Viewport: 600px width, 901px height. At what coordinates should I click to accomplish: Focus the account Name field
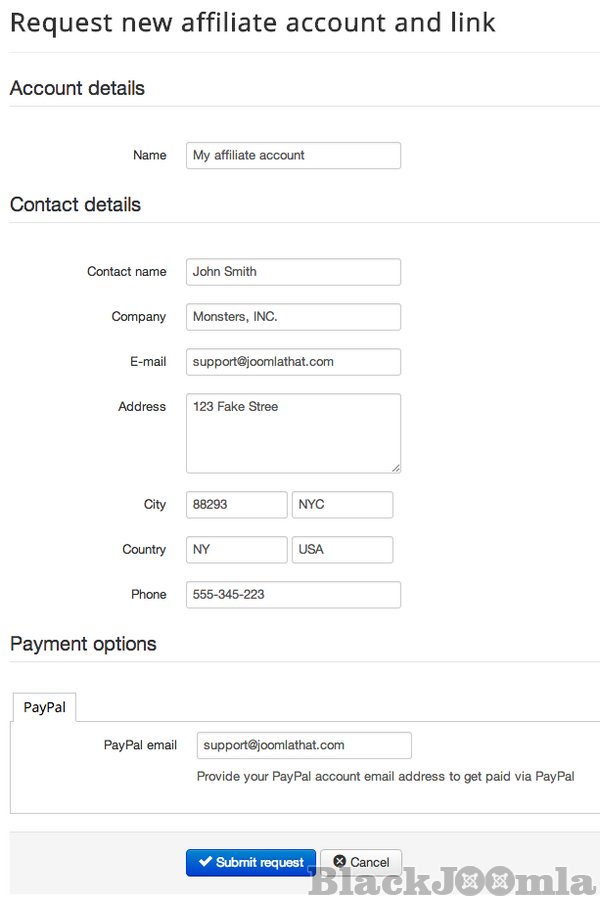pos(293,155)
